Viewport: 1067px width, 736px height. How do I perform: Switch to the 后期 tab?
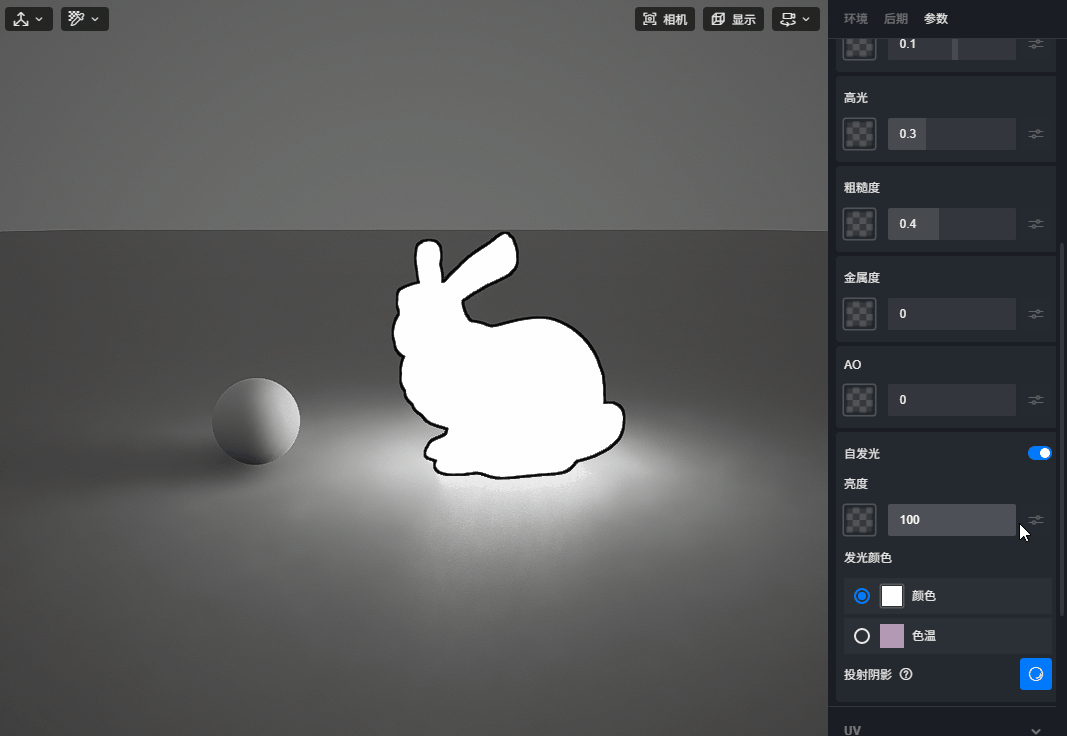(896, 19)
